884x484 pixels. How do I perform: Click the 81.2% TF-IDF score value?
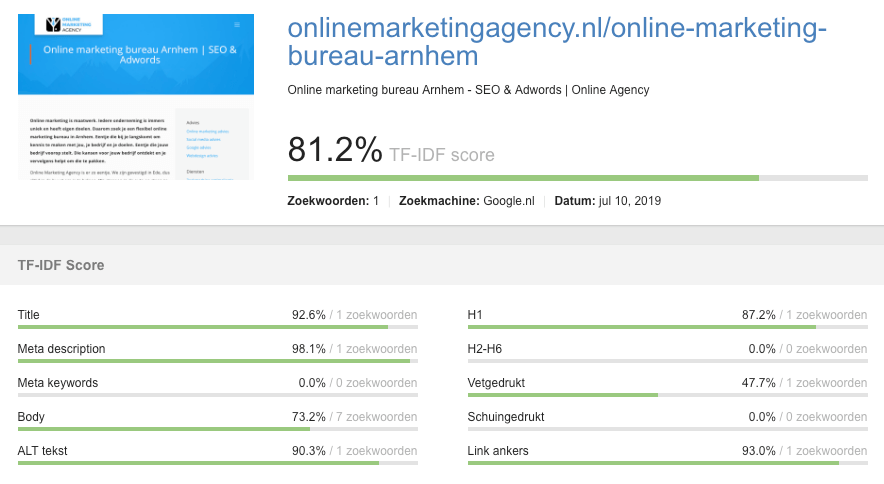click(335, 150)
